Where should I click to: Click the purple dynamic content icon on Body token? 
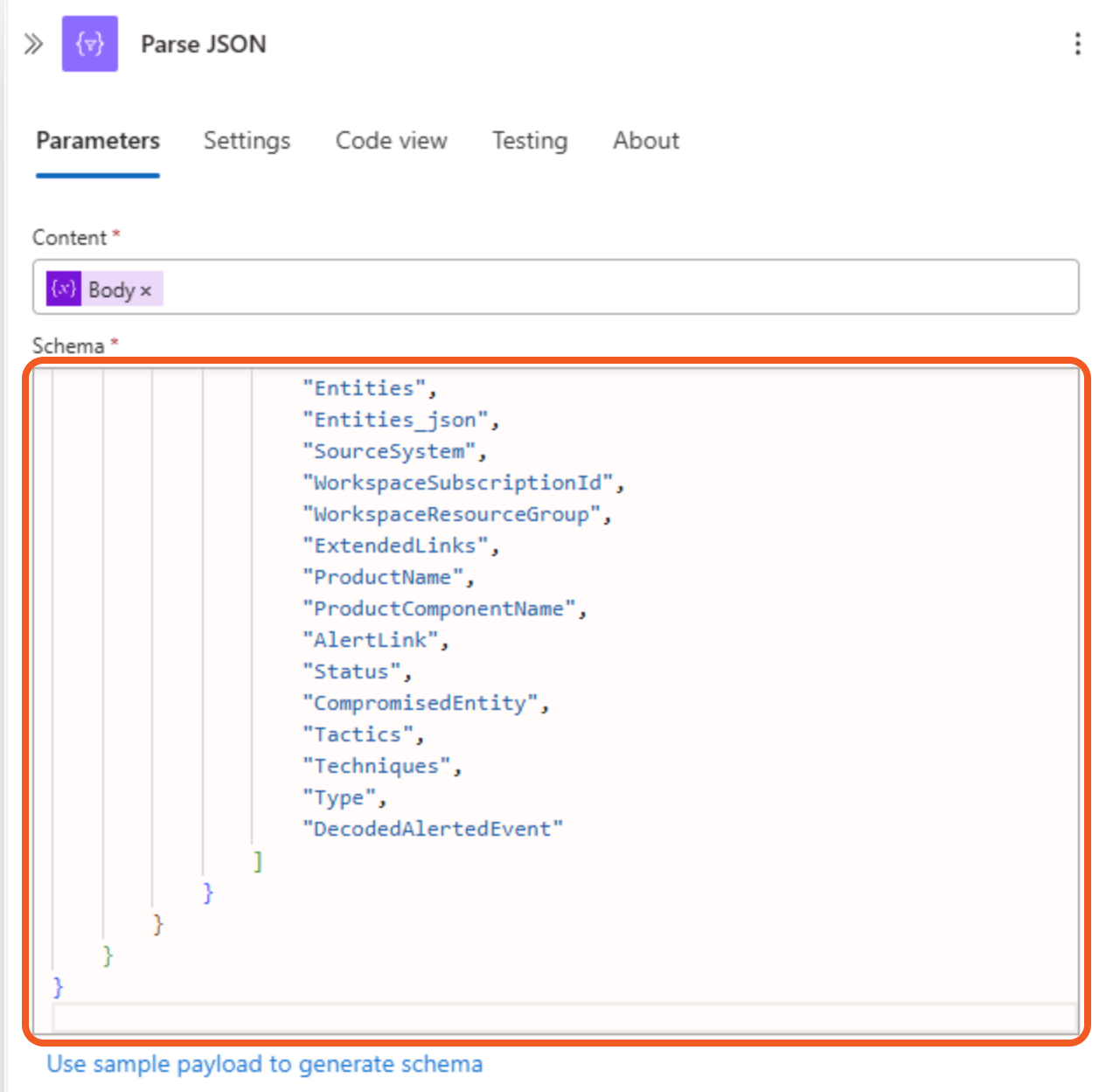coord(61,289)
